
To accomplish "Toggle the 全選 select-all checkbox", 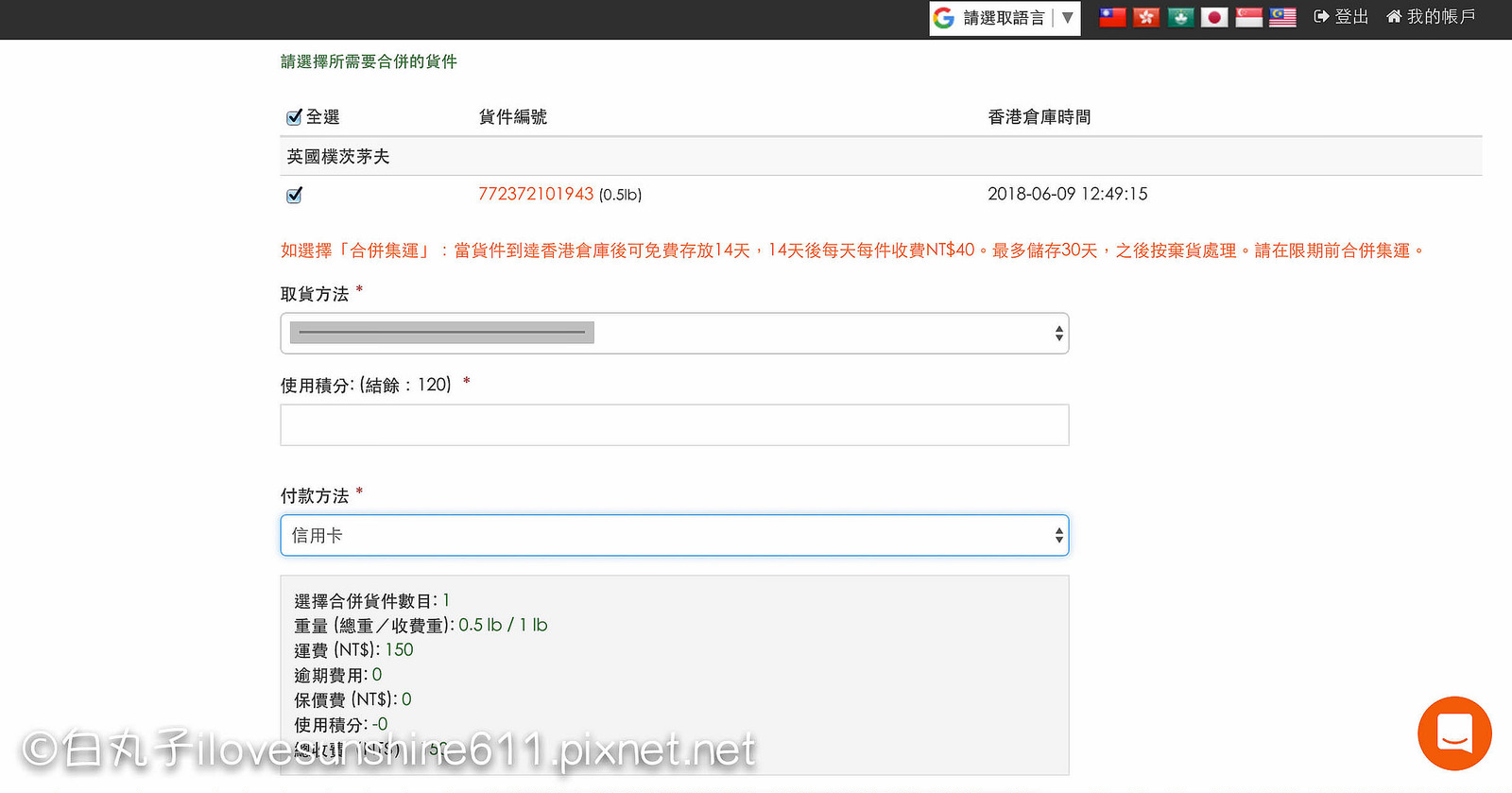I will pos(294,117).
